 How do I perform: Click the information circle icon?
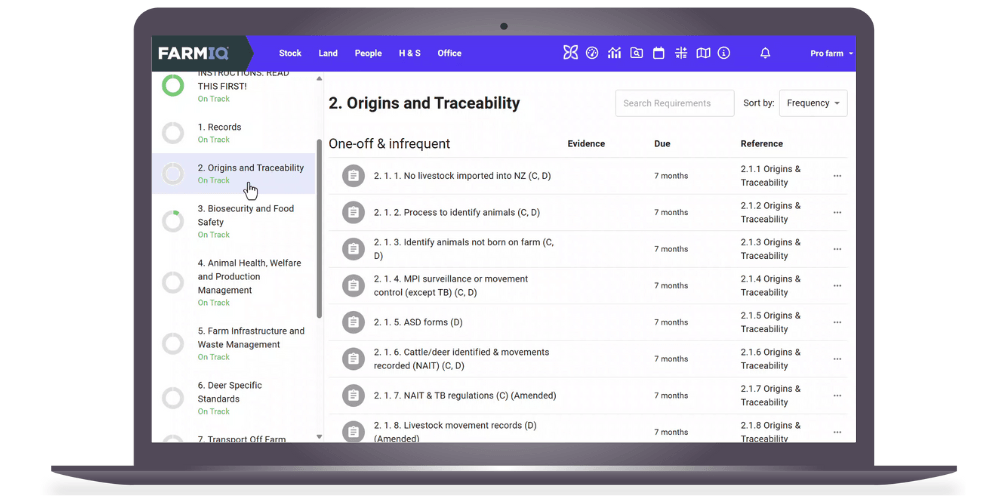[724, 53]
